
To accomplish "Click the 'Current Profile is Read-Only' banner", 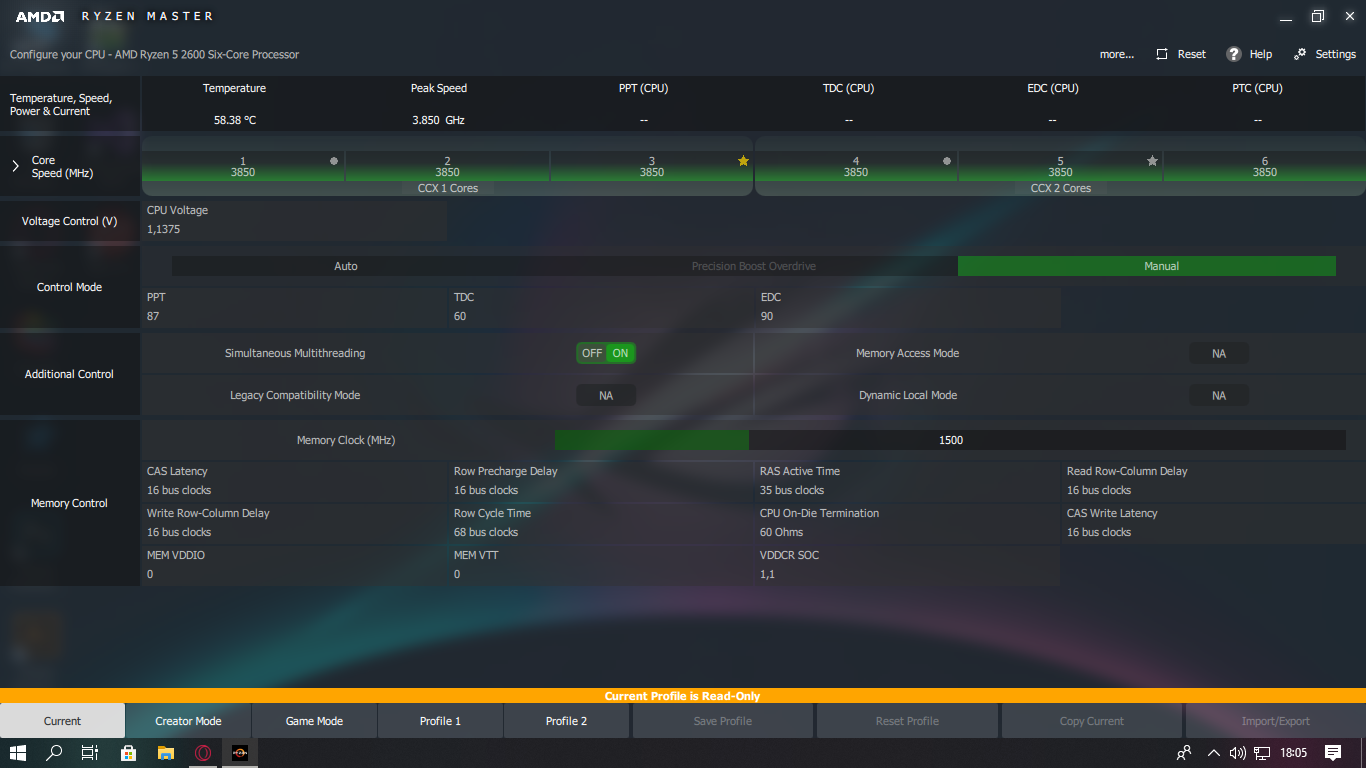I will (683, 696).
